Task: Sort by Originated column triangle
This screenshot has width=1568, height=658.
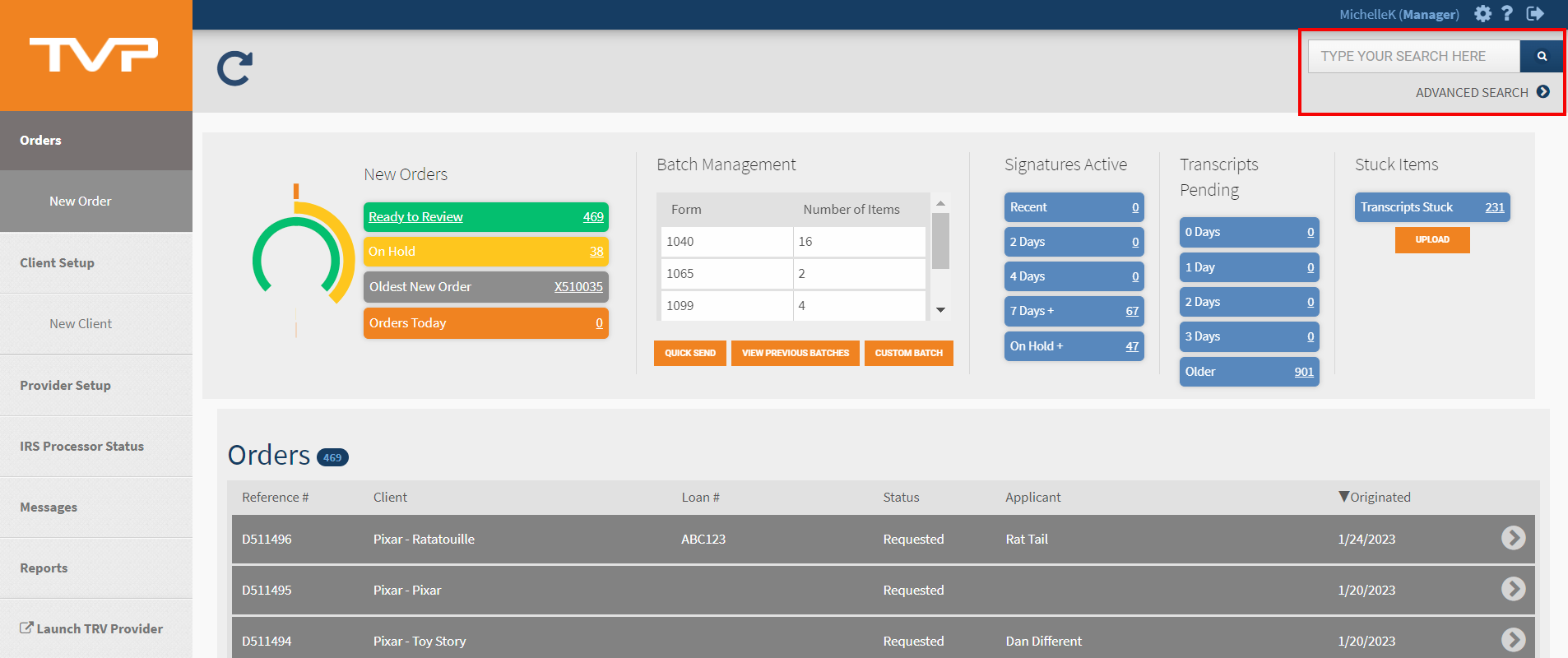Action: pyautogui.click(x=1343, y=496)
